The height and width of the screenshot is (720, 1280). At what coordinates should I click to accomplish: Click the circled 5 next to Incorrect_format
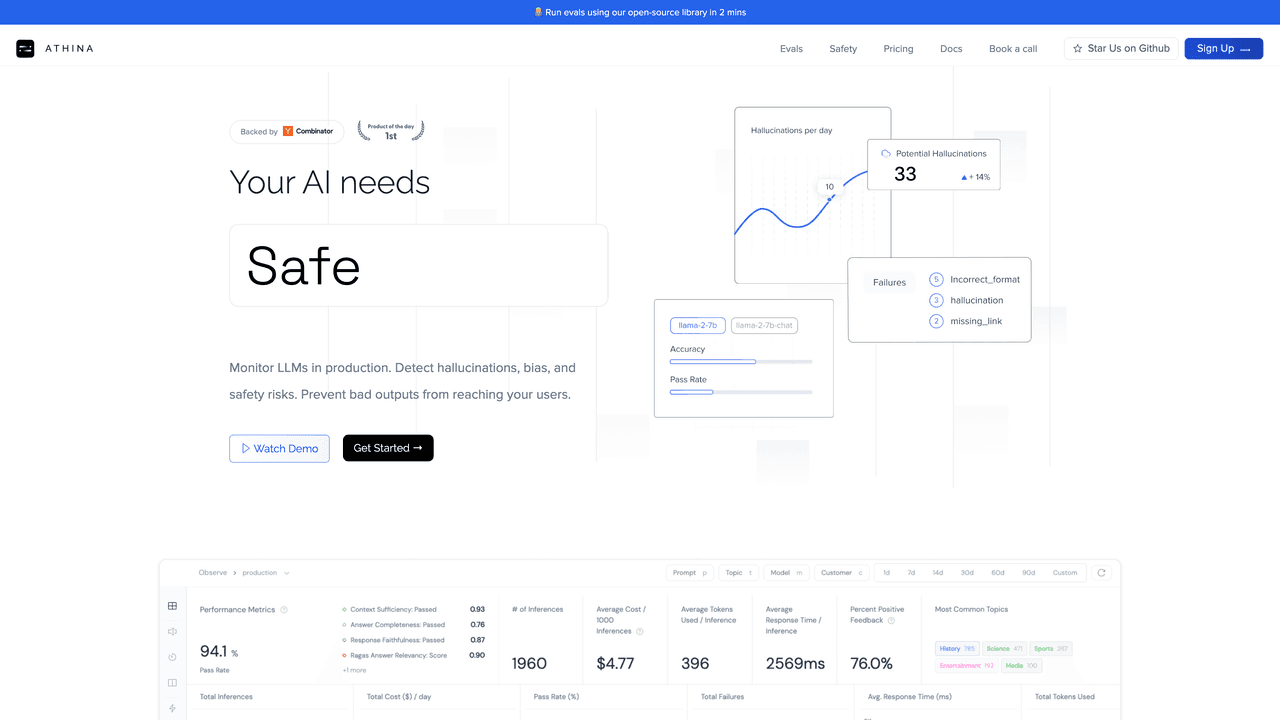pyautogui.click(x=936, y=279)
